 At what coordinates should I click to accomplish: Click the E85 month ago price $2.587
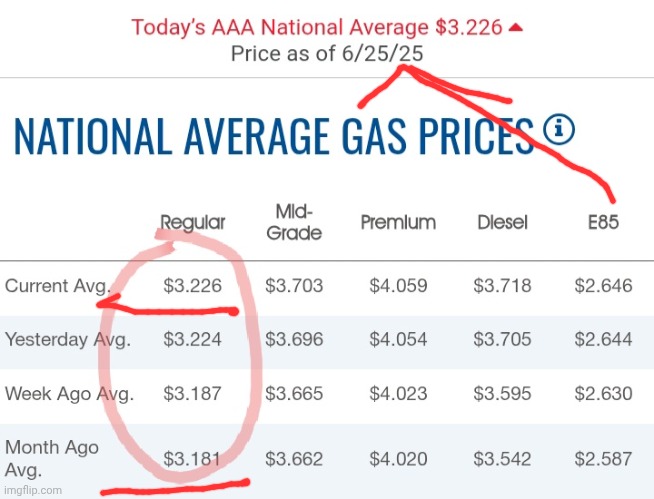(x=603, y=459)
